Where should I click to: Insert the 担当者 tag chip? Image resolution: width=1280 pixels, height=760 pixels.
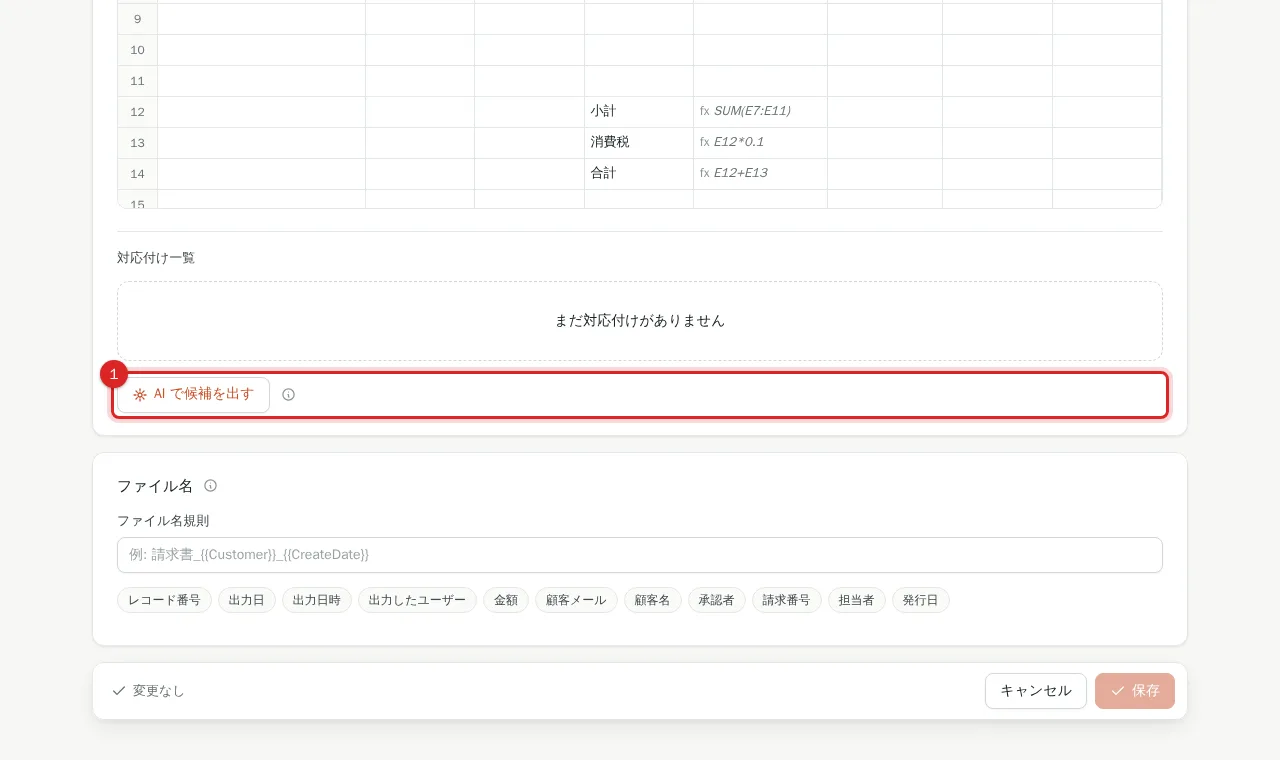pos(857,600)
